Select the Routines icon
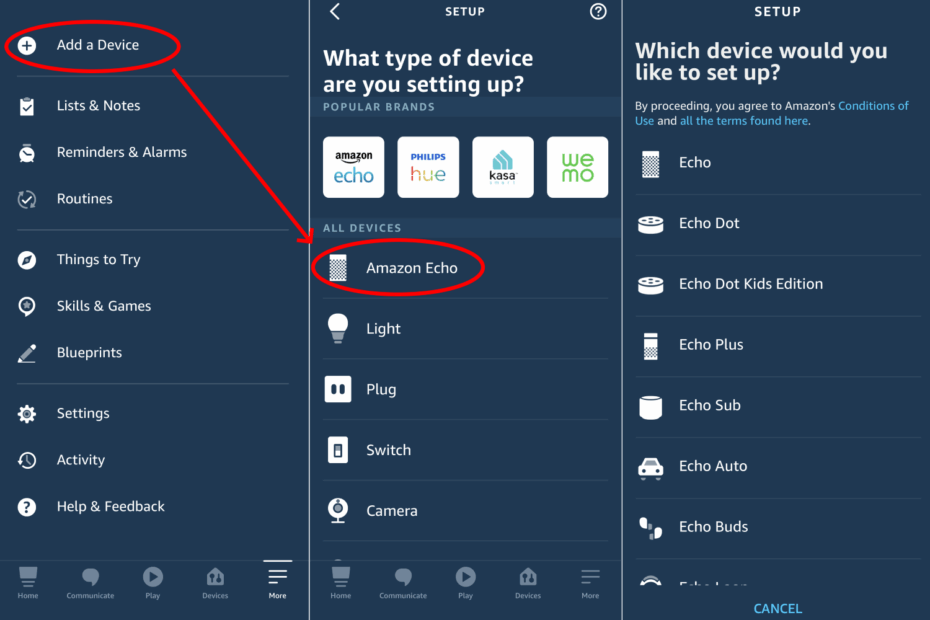 click(27, 199)
